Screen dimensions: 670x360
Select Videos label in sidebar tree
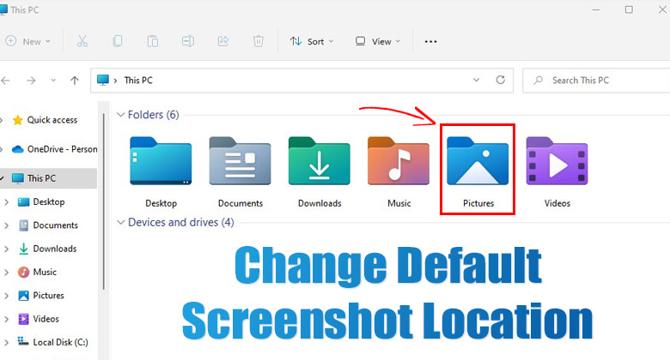46,319
